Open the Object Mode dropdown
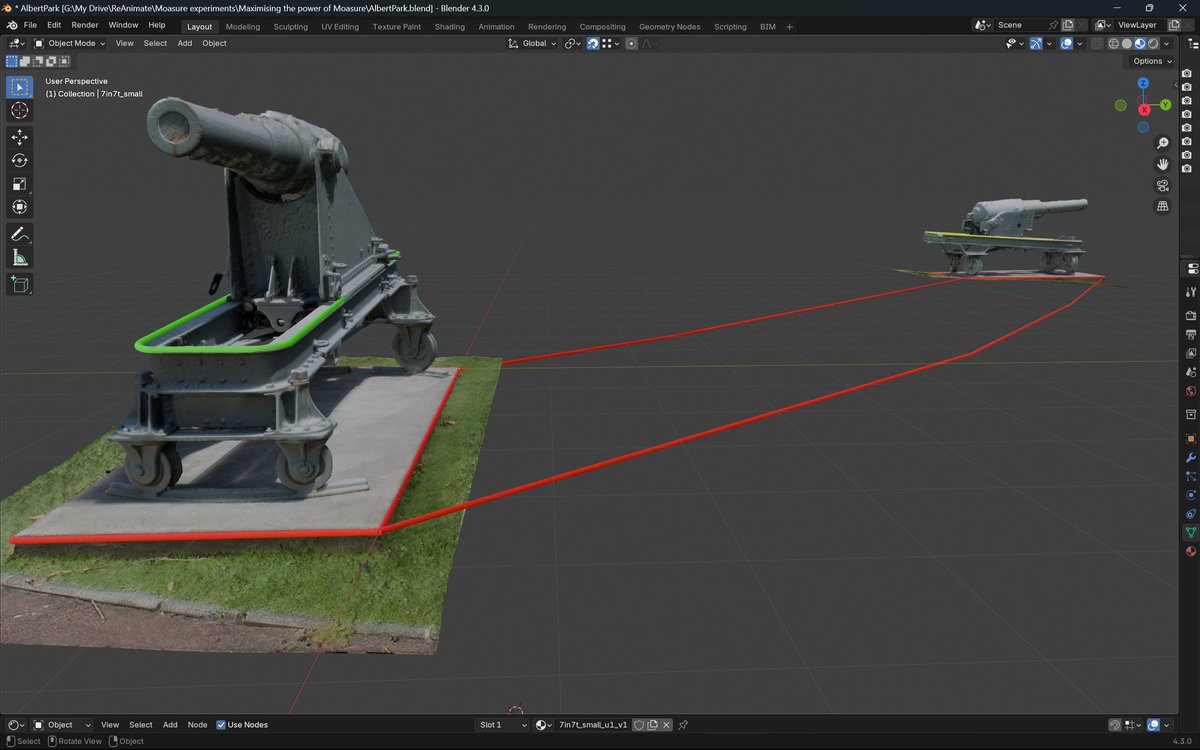1200x750 pixels. point(69,43)
